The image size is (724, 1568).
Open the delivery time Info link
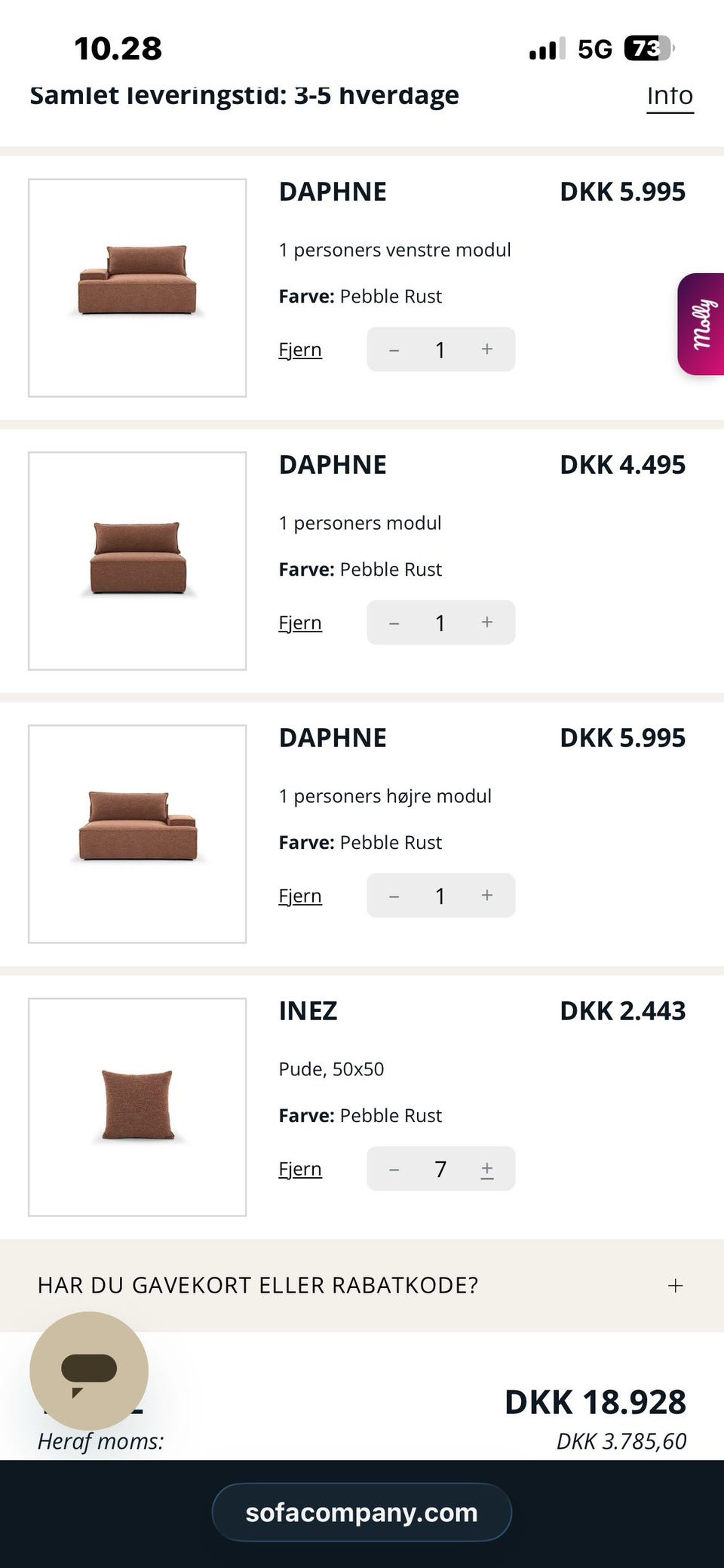pyautogui.click(x=670, y=96)
